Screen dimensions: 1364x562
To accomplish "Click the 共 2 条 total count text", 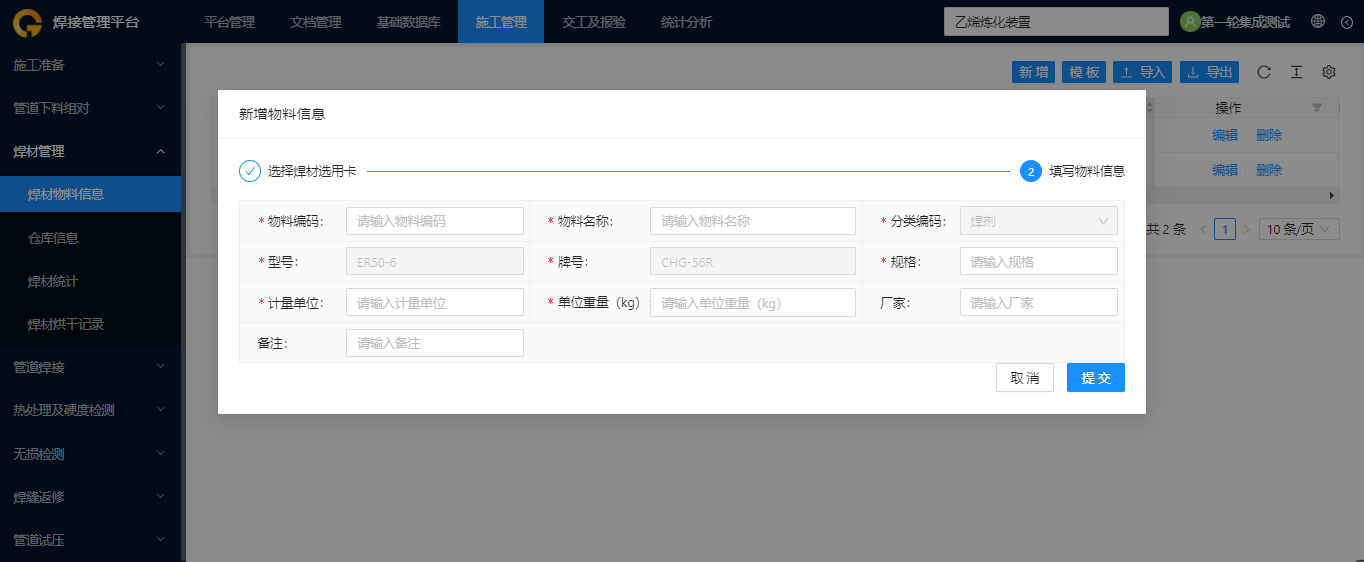I will point(1166,230).
